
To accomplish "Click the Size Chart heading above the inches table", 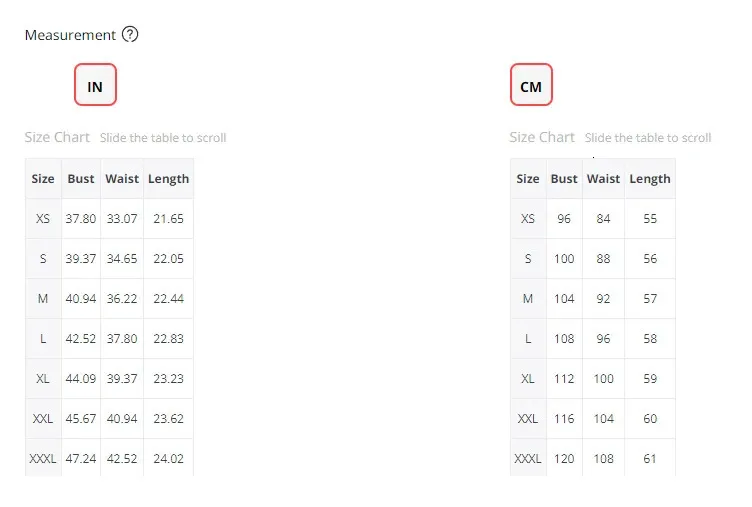I will coord(57,137).
